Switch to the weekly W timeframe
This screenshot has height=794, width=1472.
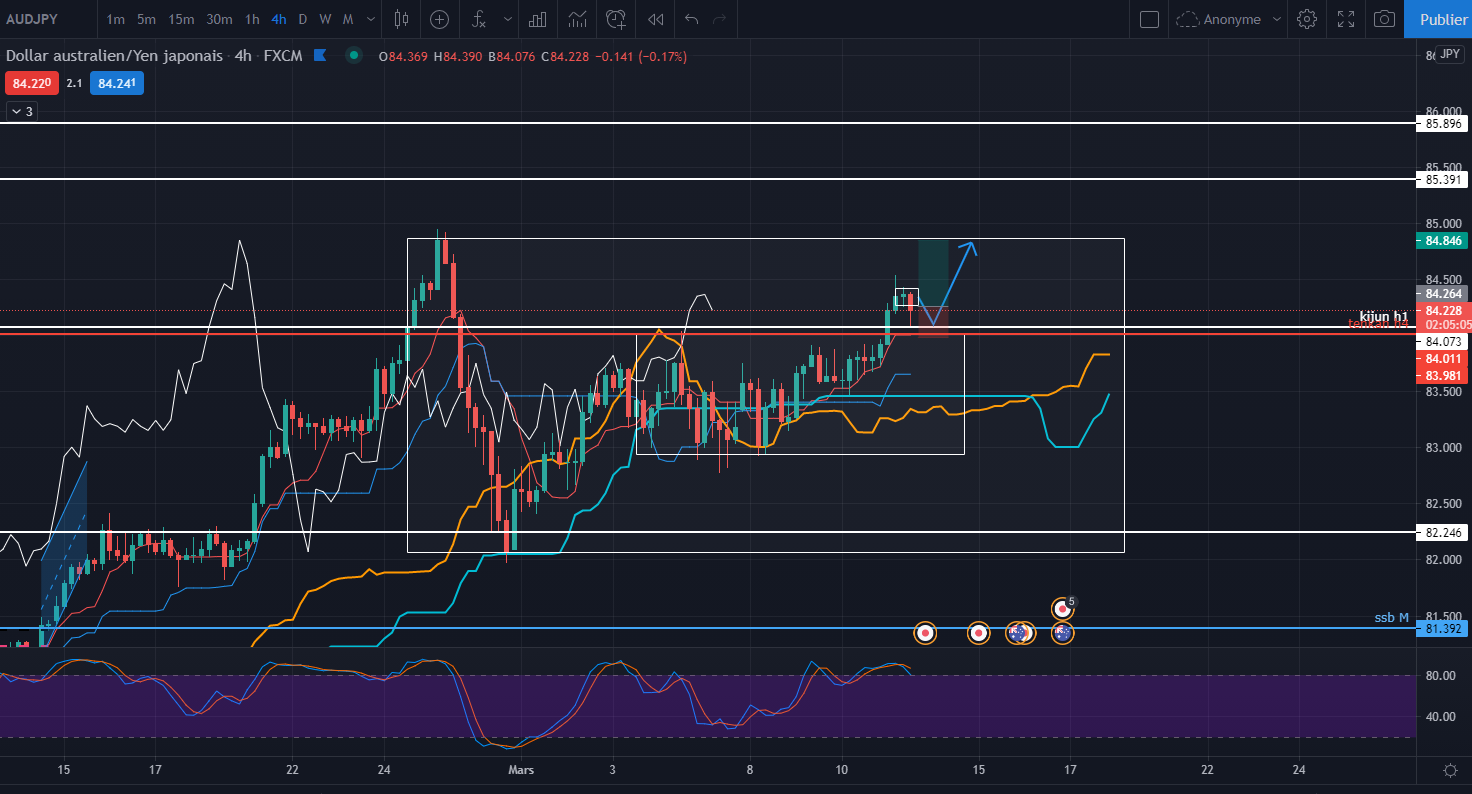[x=325, y=19]
